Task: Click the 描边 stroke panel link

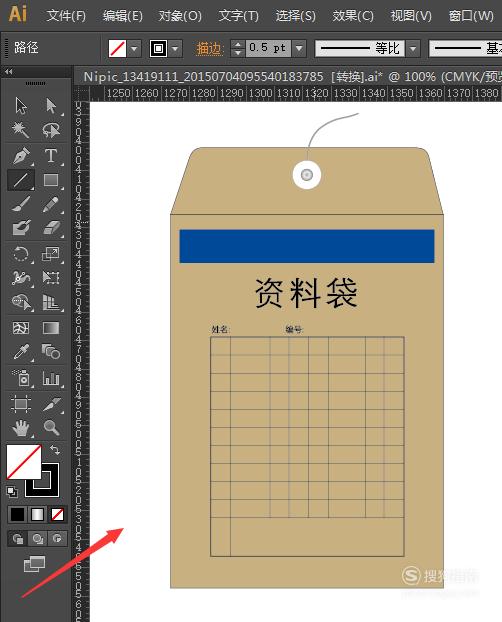Action: 210,49
